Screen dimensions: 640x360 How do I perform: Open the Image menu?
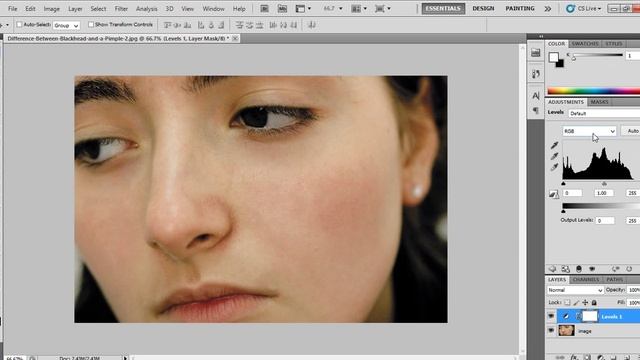[x=51, y=9]
